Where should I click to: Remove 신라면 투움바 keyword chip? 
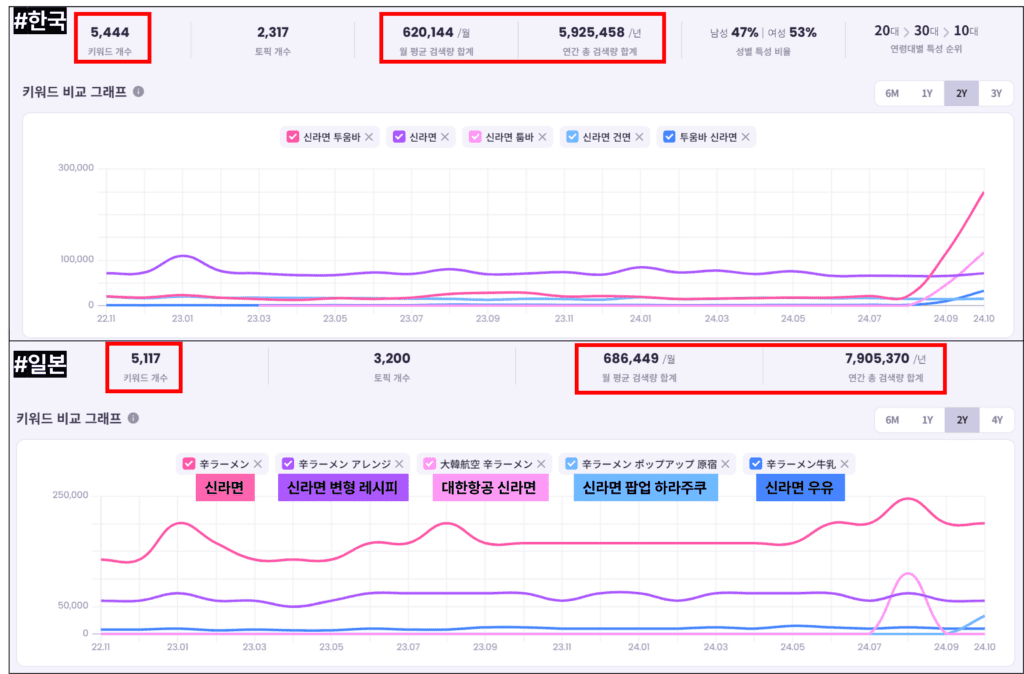point(369,137)
